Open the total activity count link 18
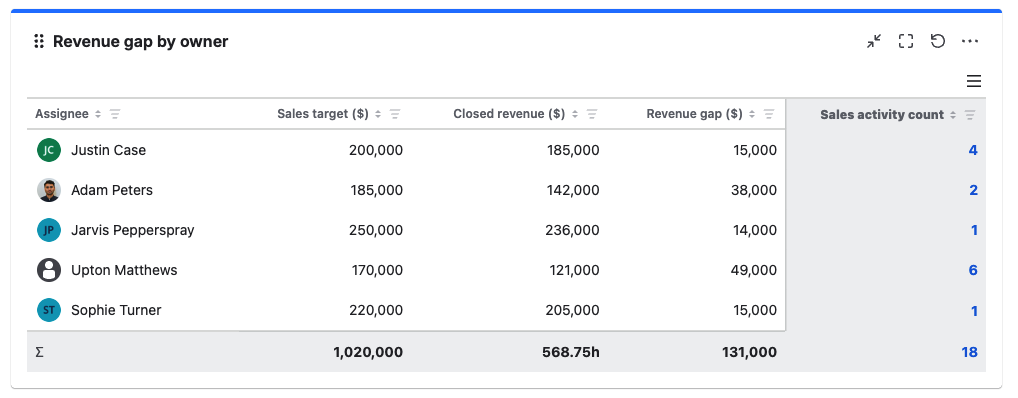Viewport: 1018px width, 398px height. tap(969, 352)
